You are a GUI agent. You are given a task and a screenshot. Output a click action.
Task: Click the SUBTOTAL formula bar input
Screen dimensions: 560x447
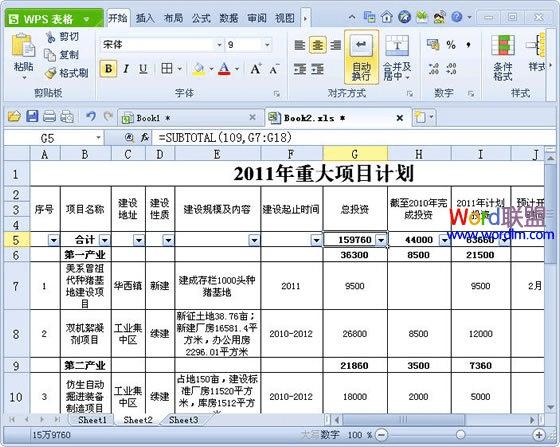tap(354, 138)
